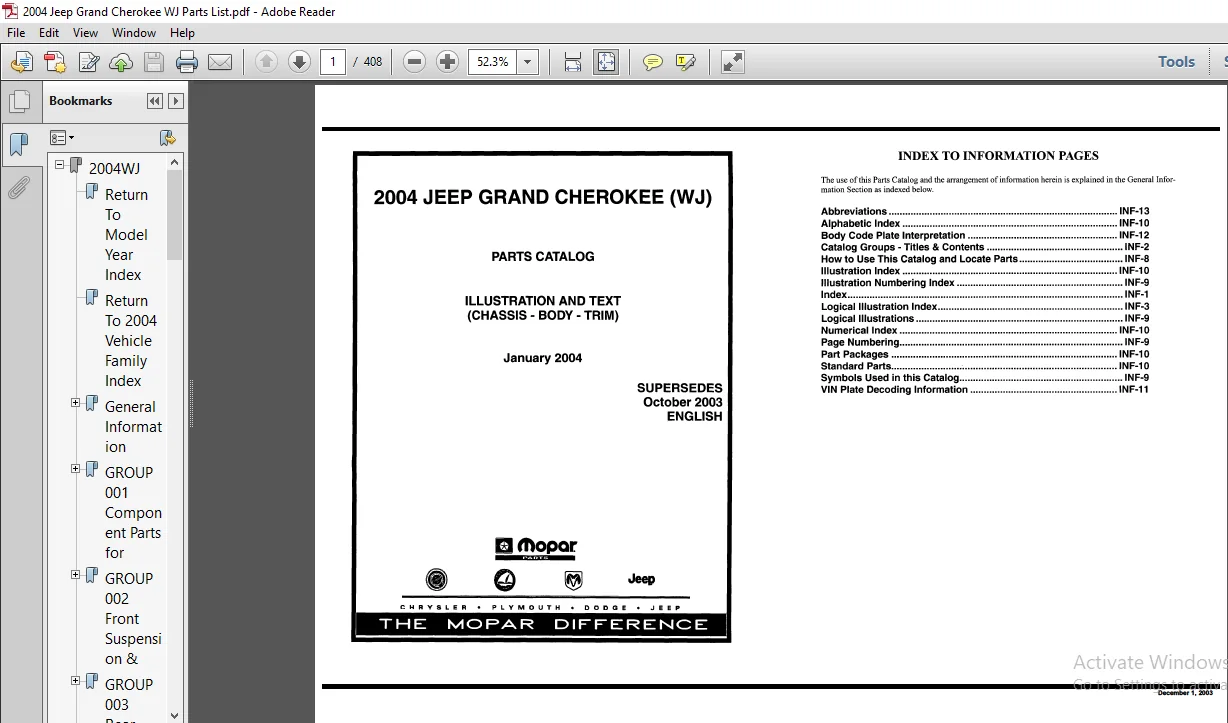Click the Zoom in plus button
Screen dimensions: 1228x723
[448, 62]
